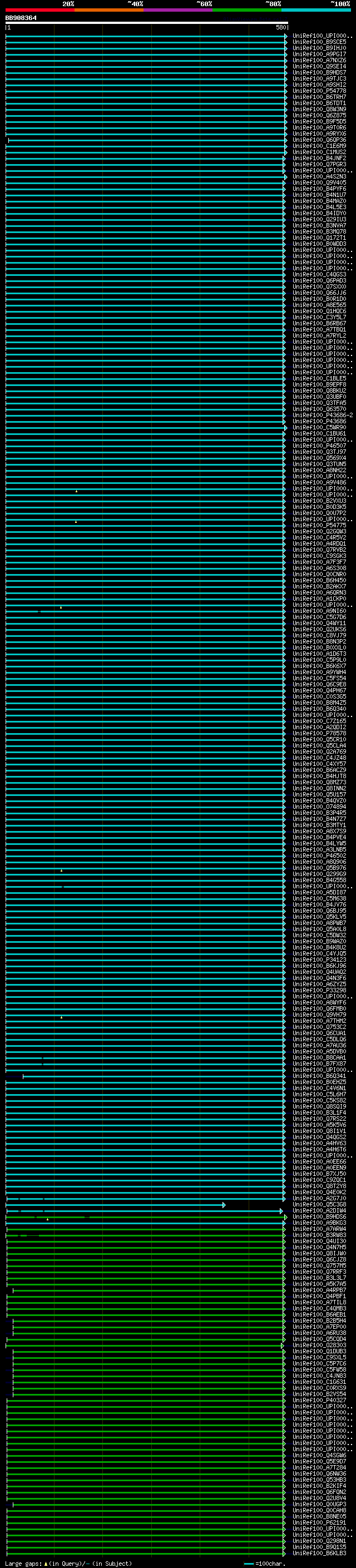Select the UniRef100_C5WR90 entry

pyautogui.click(x=319, y=427)
